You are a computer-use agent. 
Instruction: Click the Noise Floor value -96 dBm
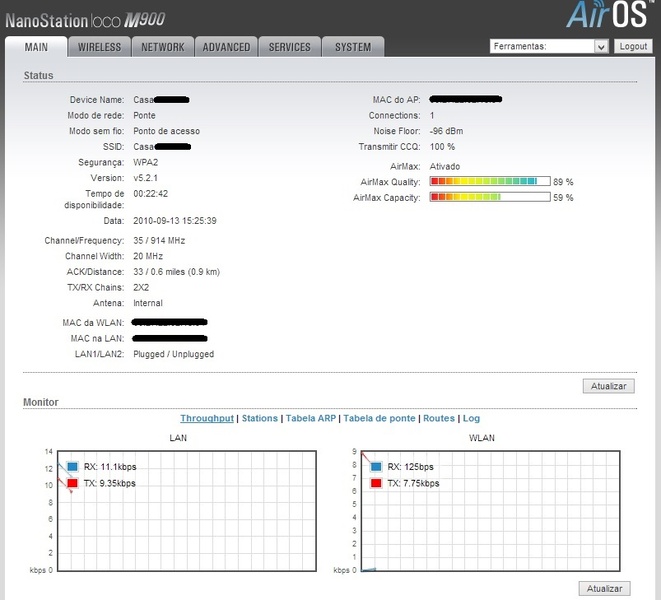coord(446,131)
